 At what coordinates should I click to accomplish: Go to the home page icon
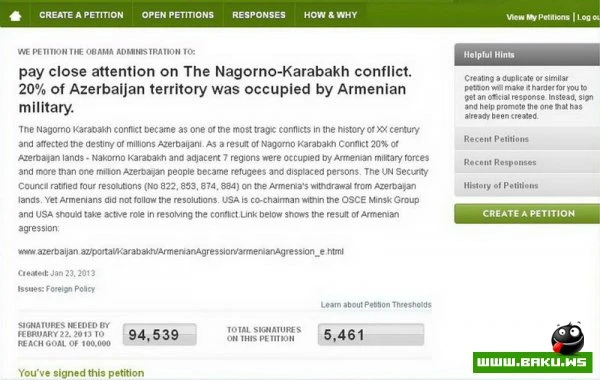coord(15,16)
